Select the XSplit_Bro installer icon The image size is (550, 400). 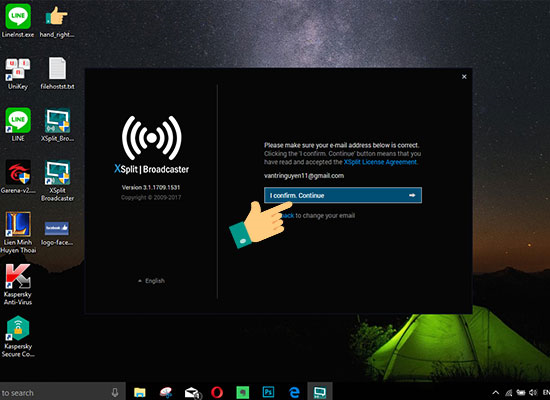tap(57, 125)
